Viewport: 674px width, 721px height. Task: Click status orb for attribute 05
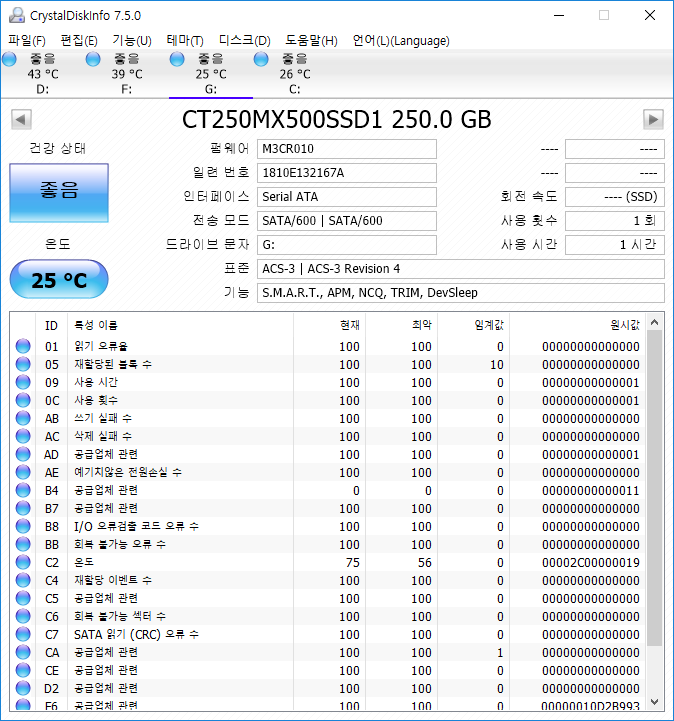pos(23,364)
